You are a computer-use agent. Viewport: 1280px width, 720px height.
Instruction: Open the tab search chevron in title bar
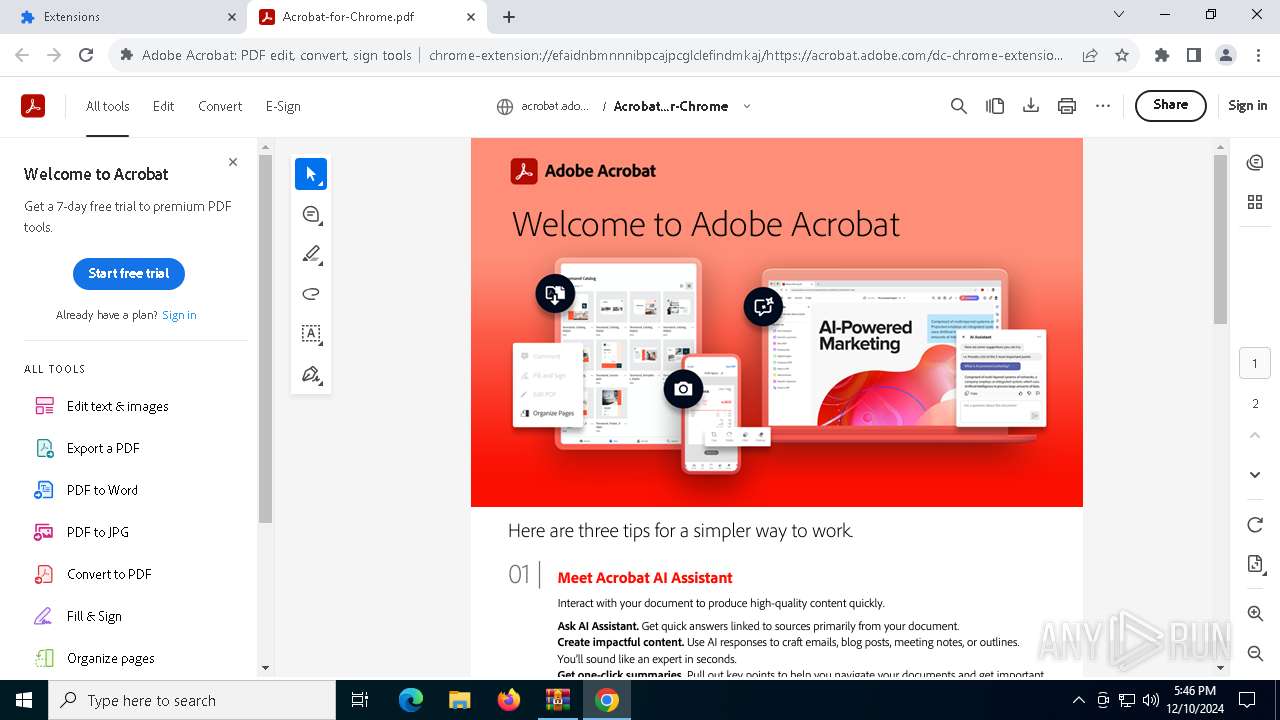pos(1119,15)
